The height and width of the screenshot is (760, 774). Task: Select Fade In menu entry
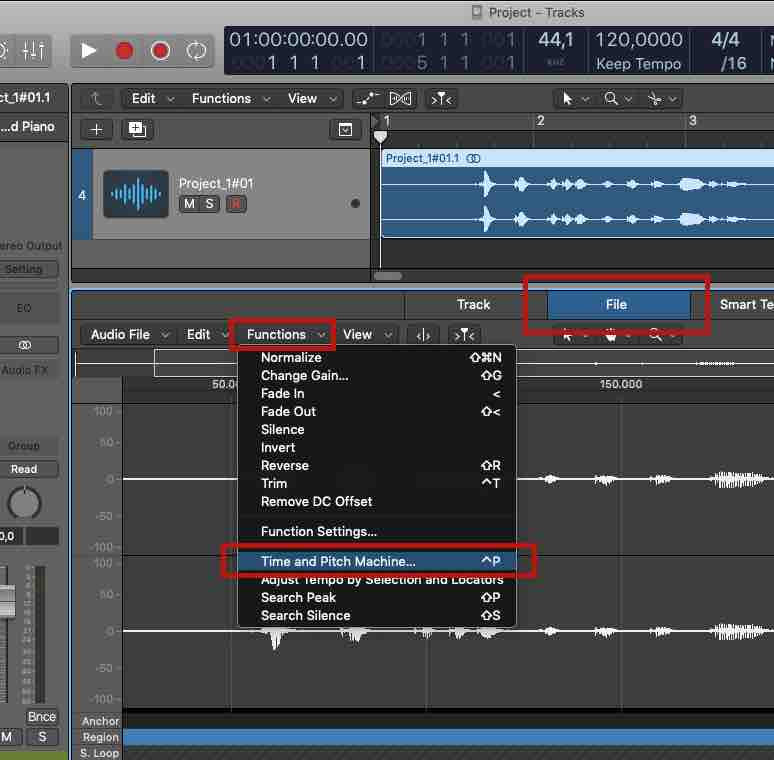coord(377,394)
